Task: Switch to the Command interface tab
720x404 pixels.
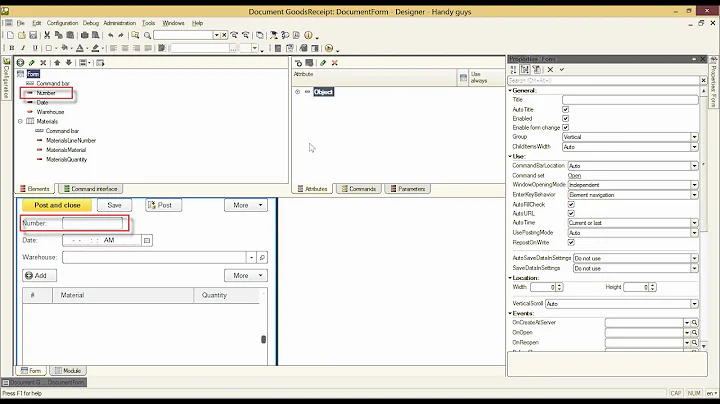Action: pos(90,189)
